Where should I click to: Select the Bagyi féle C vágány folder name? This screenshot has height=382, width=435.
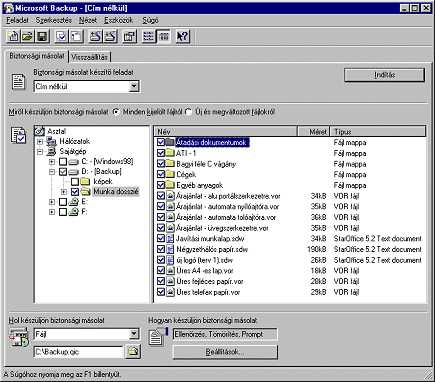click(x=206, y=164)
